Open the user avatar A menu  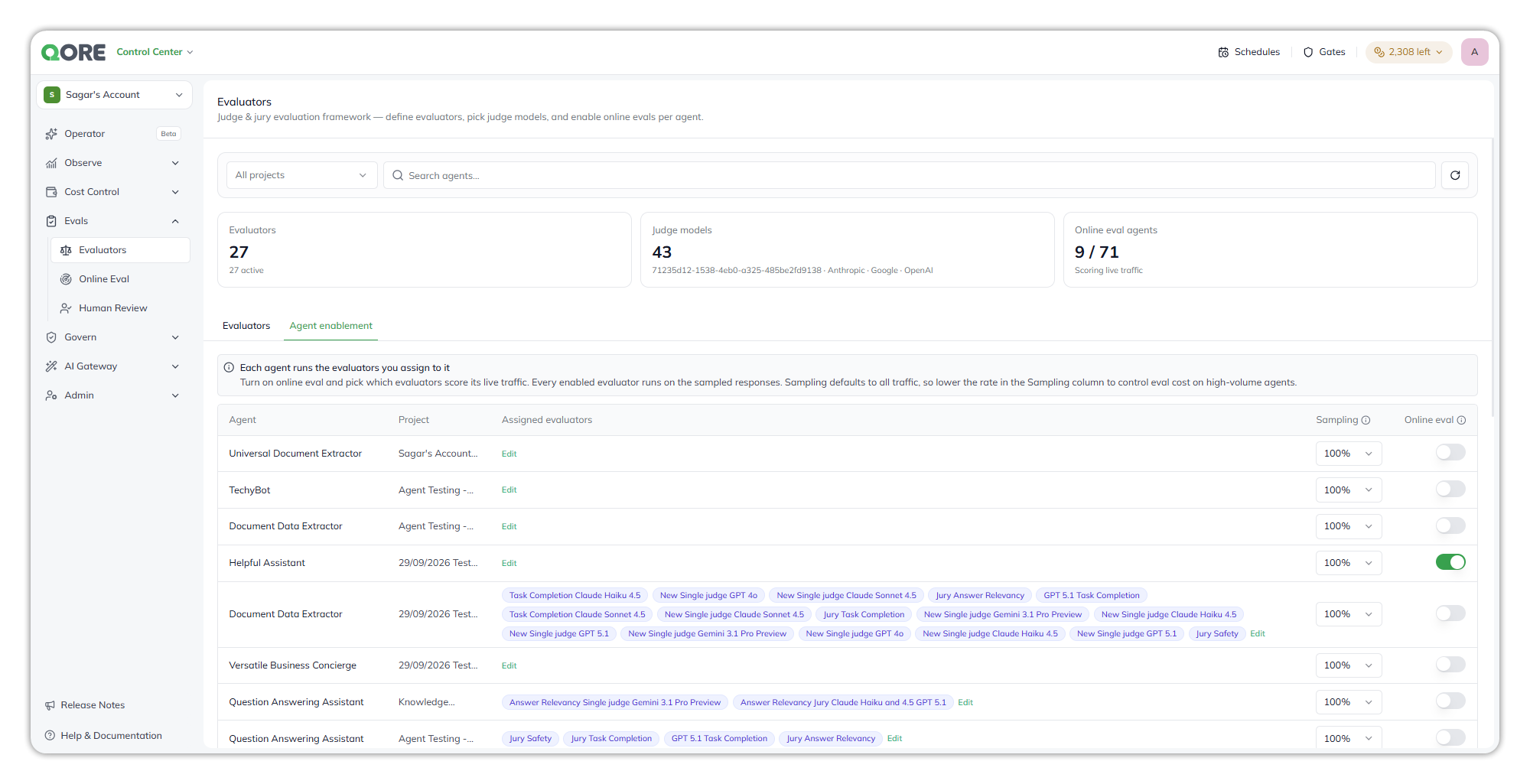(1474, 52)
